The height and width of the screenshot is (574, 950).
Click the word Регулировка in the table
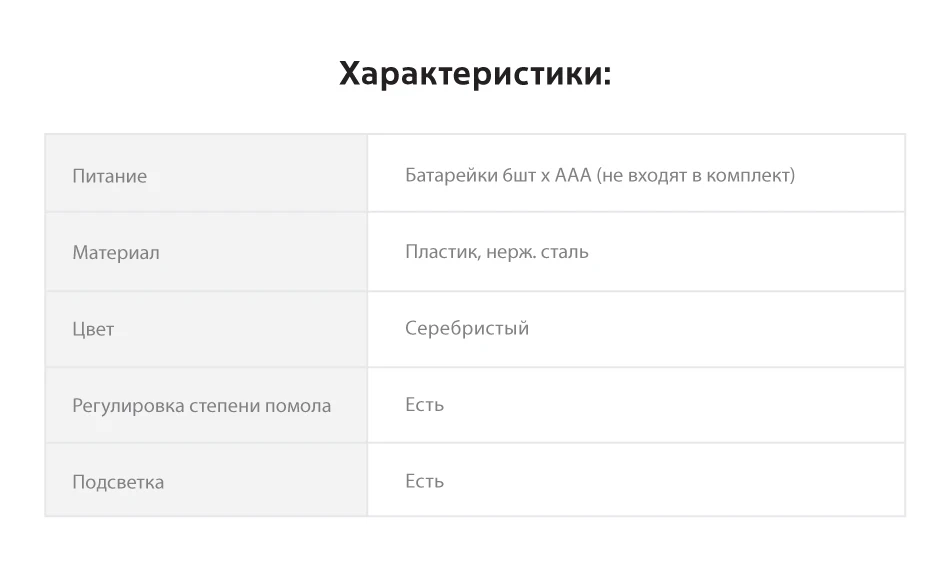pos(128,405)
